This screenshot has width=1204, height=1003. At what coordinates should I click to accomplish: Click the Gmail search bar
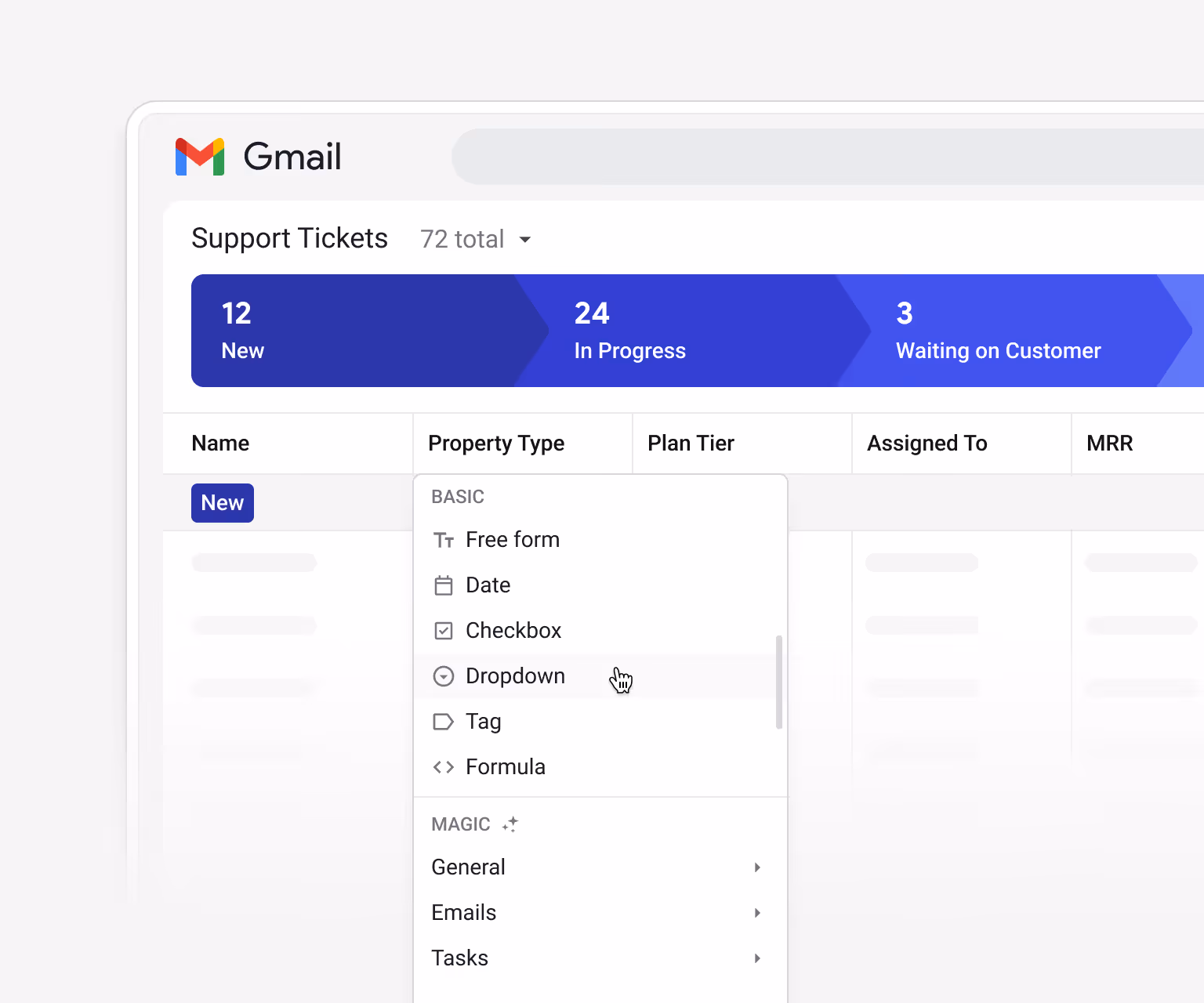click(x=828, y=157)
